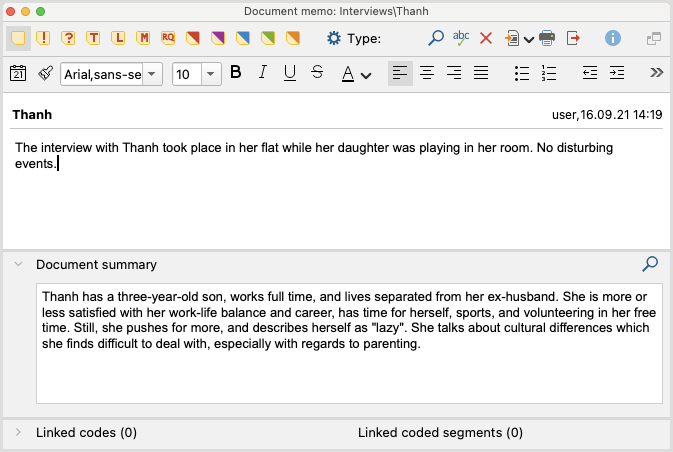Screen dimensions: 673x452
Task: Toggle bold formatting
Action: coord(236,73)
